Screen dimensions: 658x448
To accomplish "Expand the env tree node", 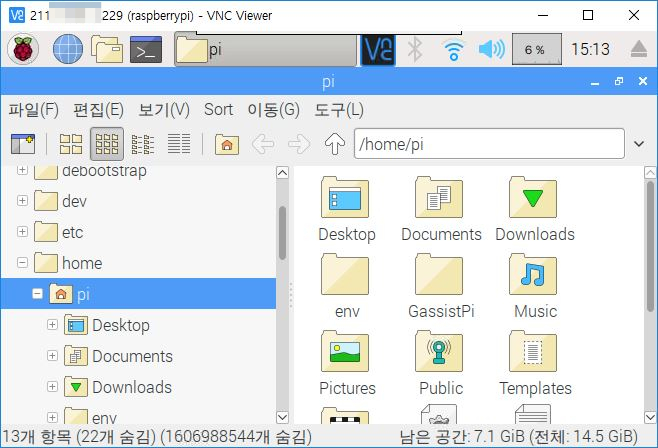I will click(52, 417).
